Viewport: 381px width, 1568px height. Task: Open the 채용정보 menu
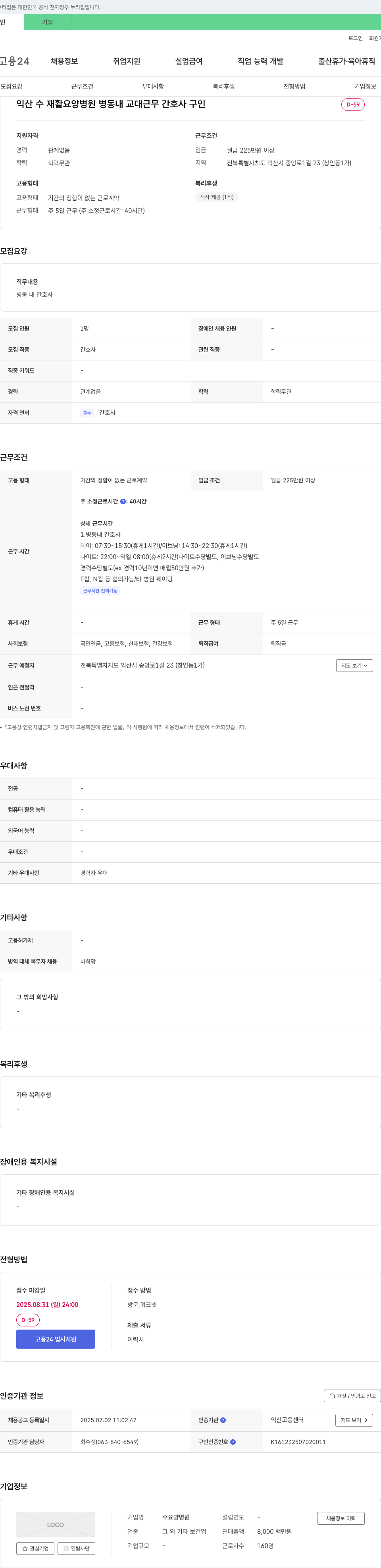point(64,61)
